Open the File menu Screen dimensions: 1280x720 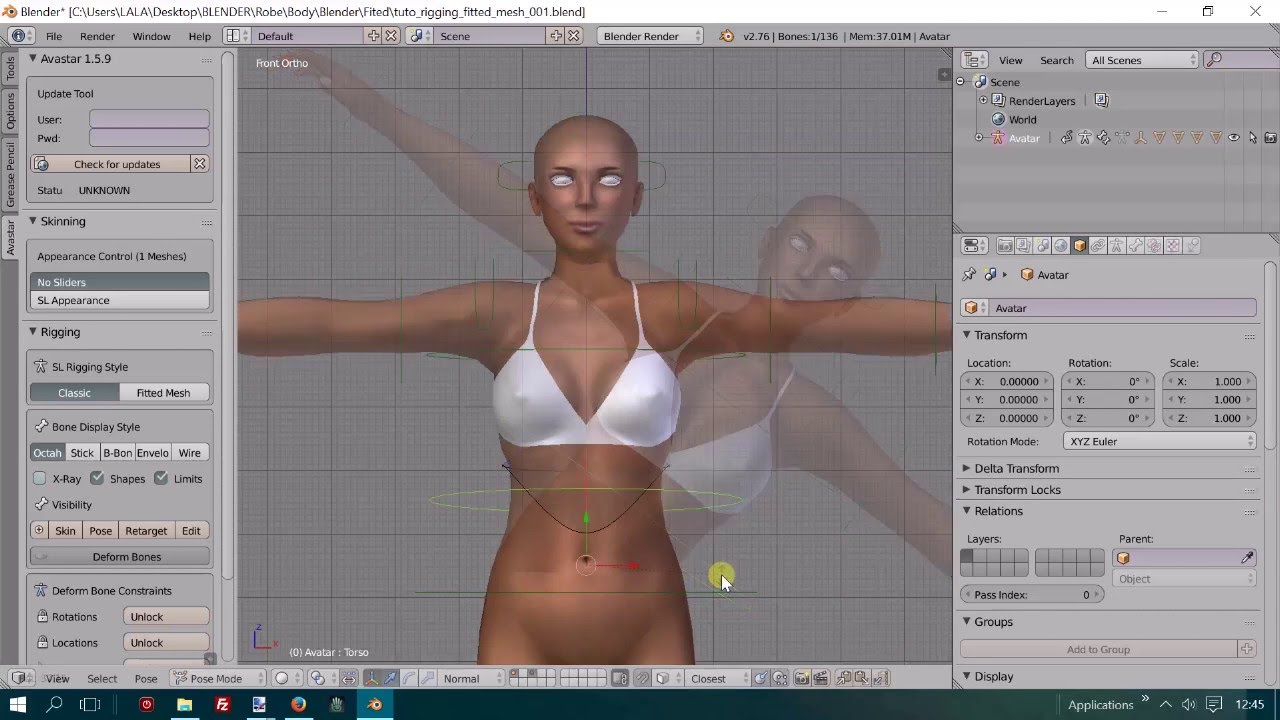click(54, 36)
